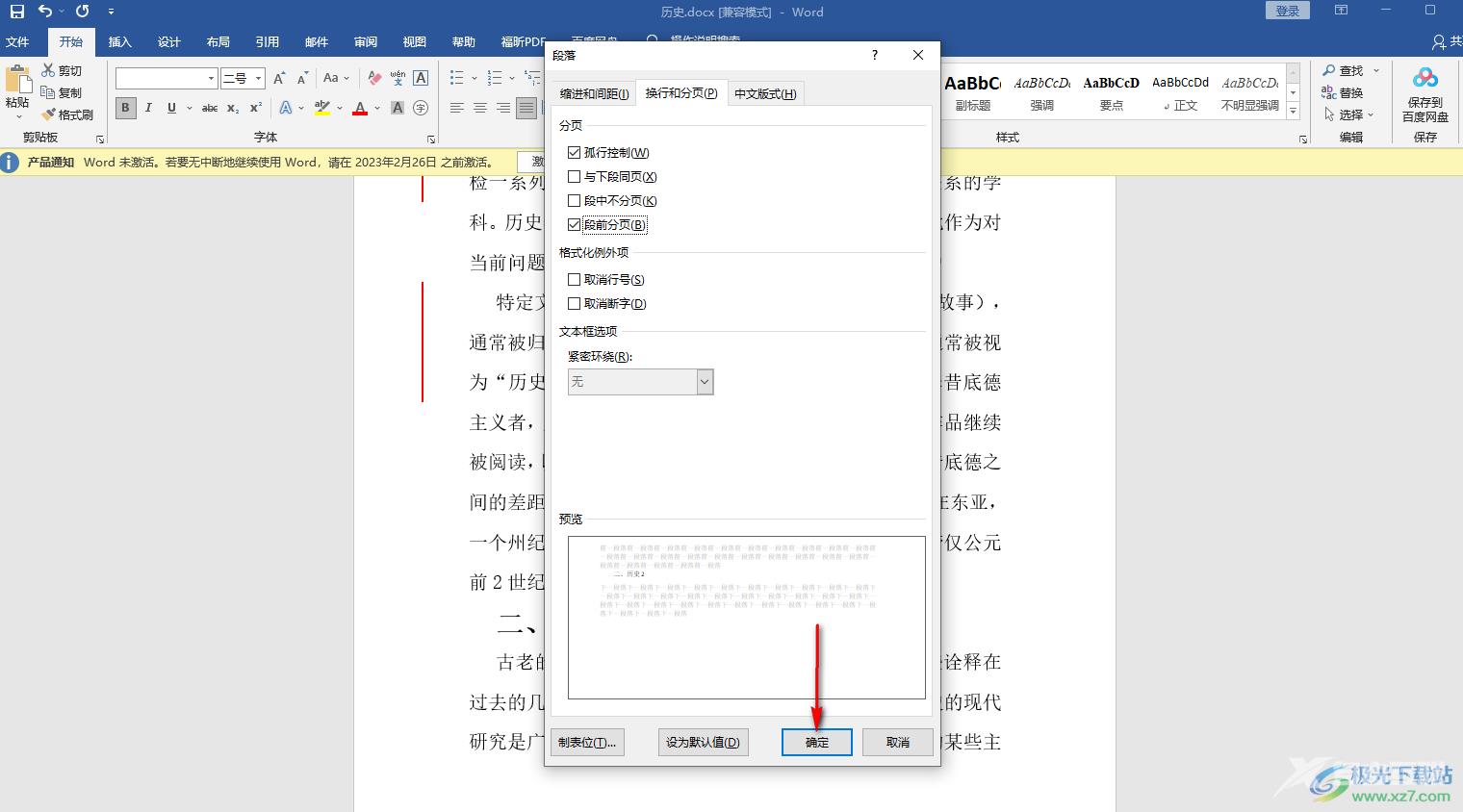Click the Replace (替换) tool
This screenshot has height=812, width=1463.
[1344, 92]
